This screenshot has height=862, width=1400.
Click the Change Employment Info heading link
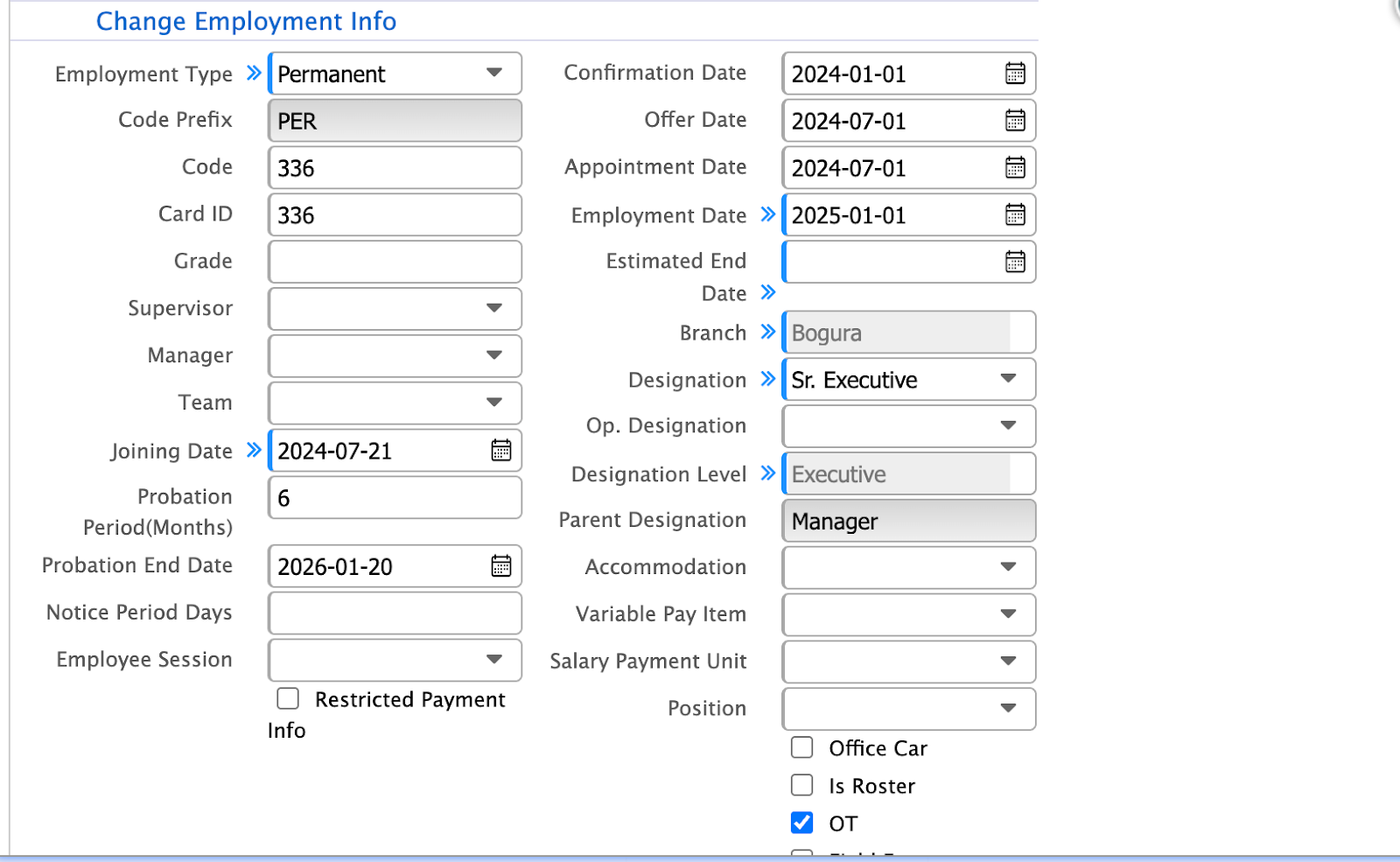click(246, 21)
